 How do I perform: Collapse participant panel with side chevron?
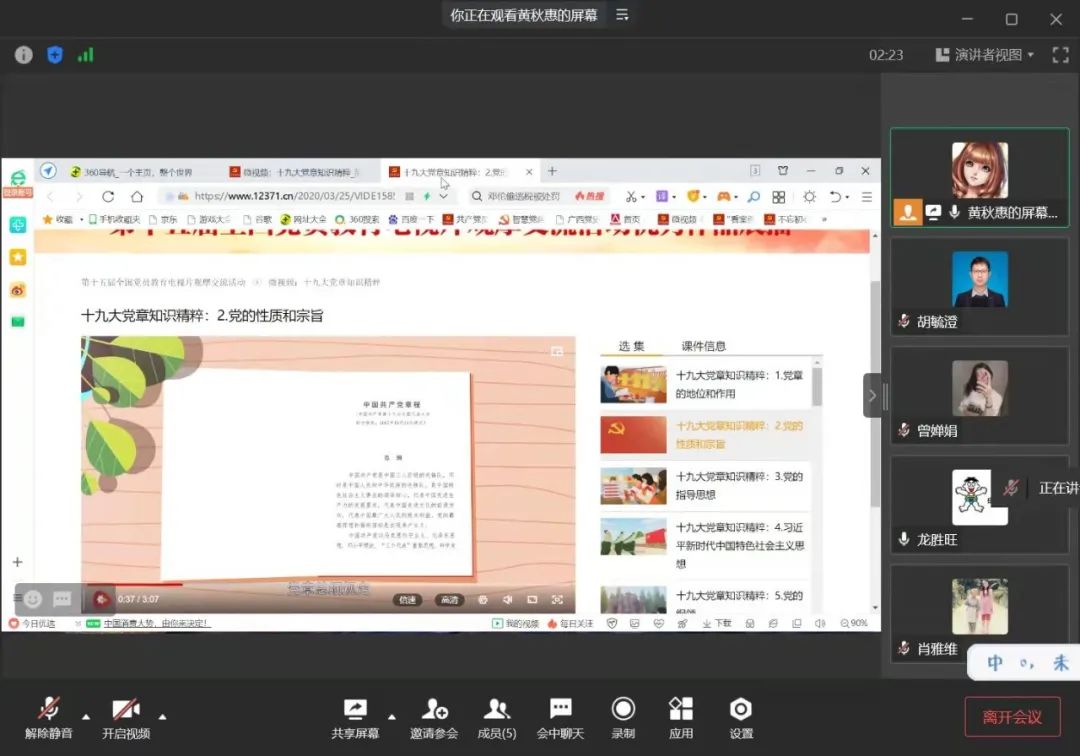point(872,395)
